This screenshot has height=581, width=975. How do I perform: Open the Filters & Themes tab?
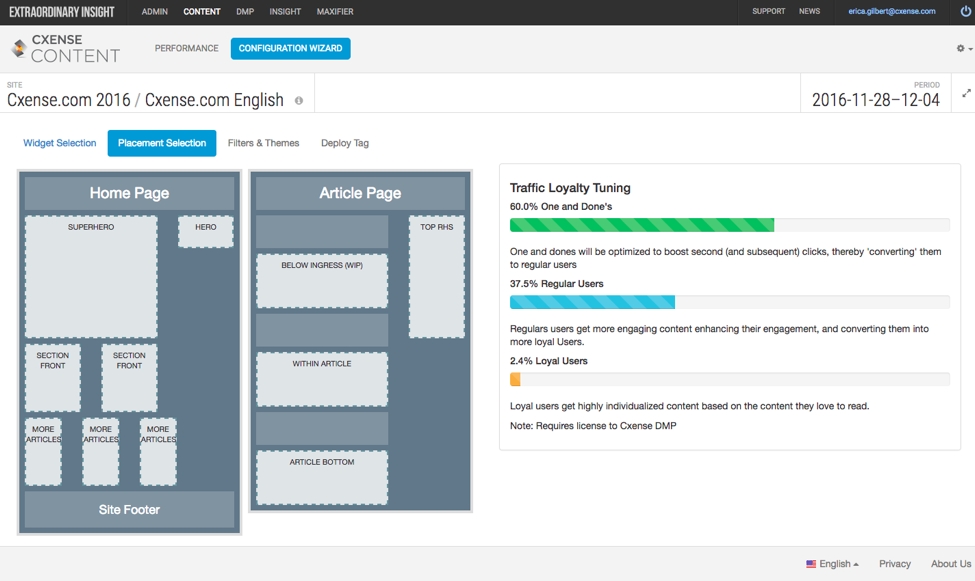coord(263,143)
